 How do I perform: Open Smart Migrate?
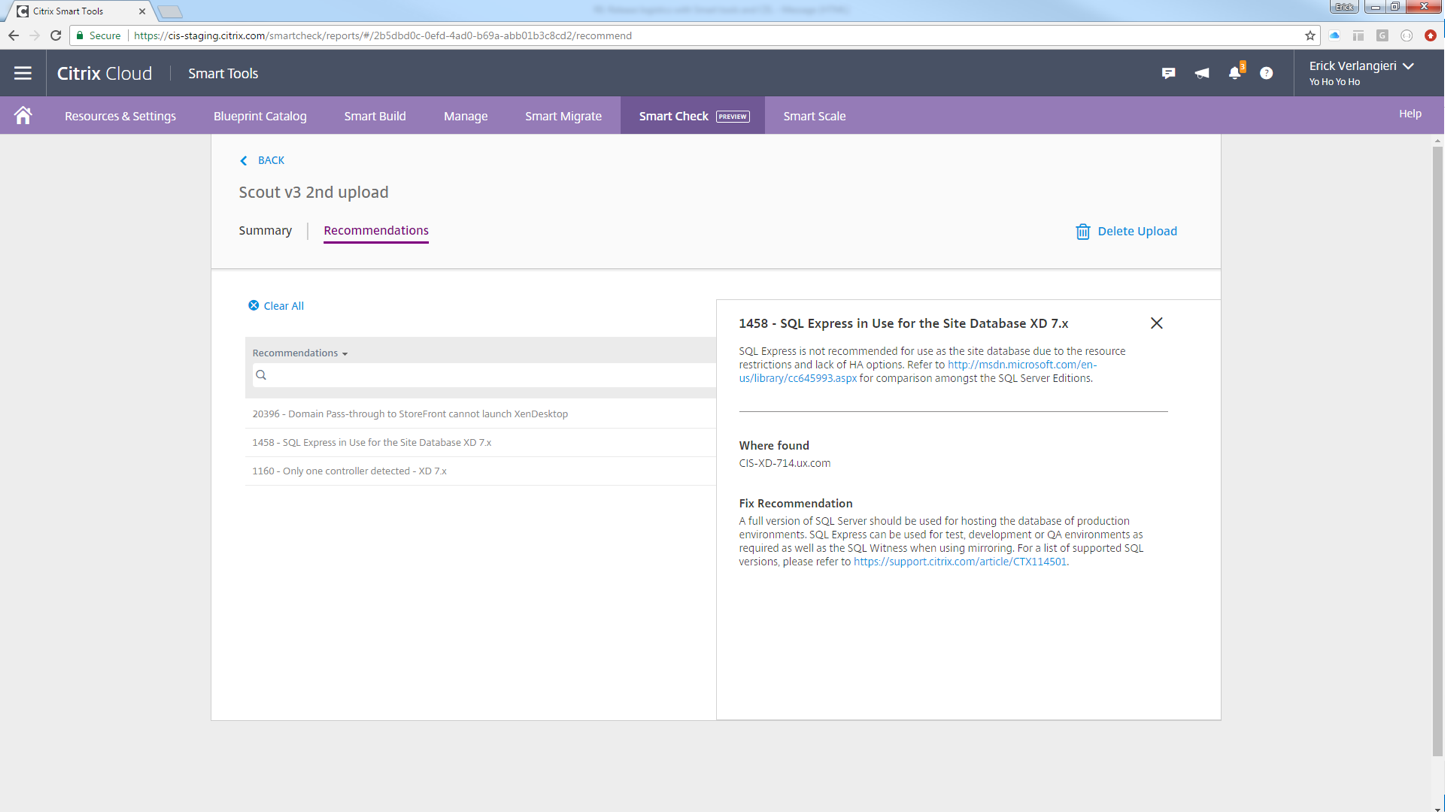coord(563,116)
